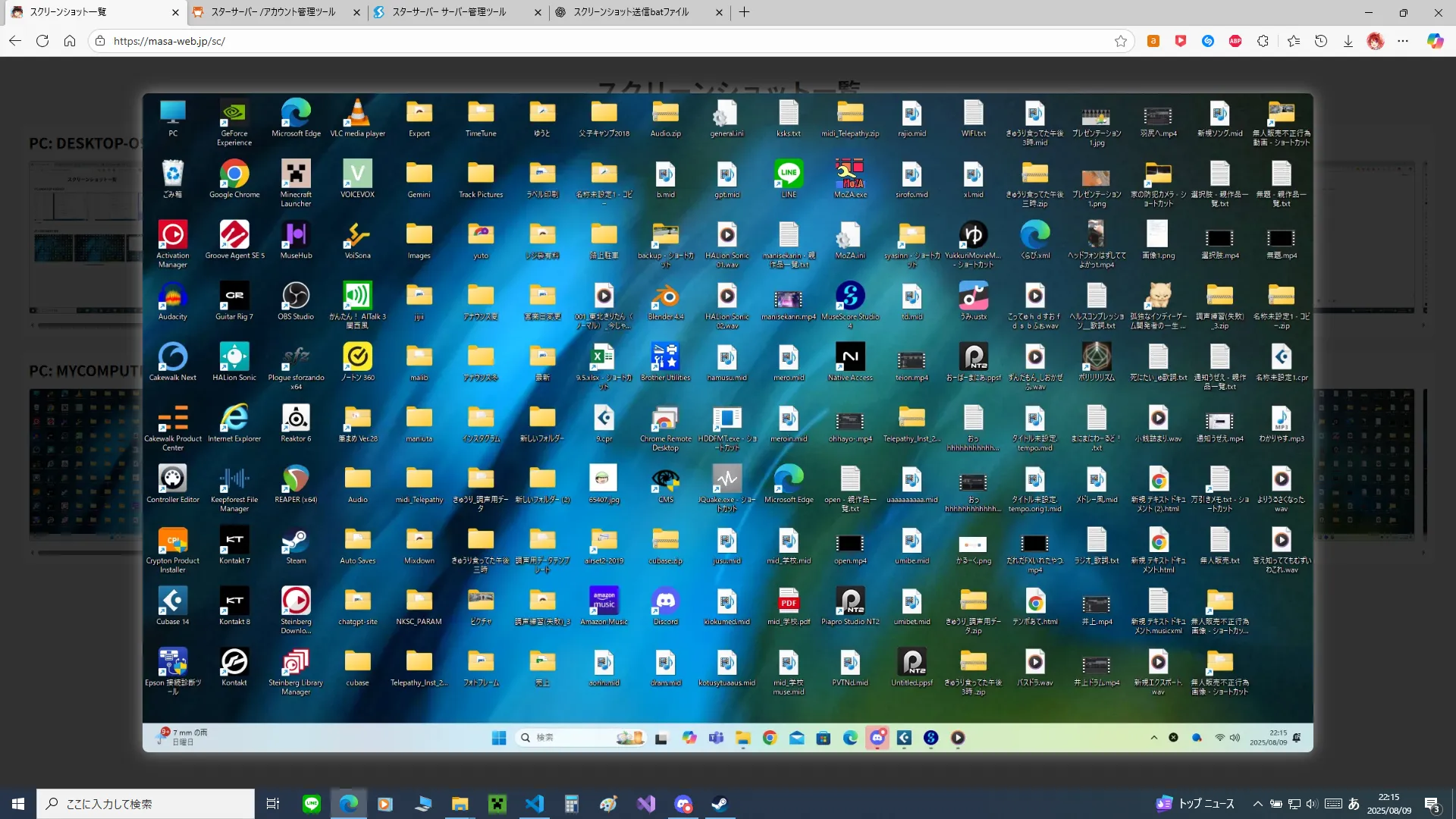
Task: Open the browser History icon
Action: click(1321, 41)
